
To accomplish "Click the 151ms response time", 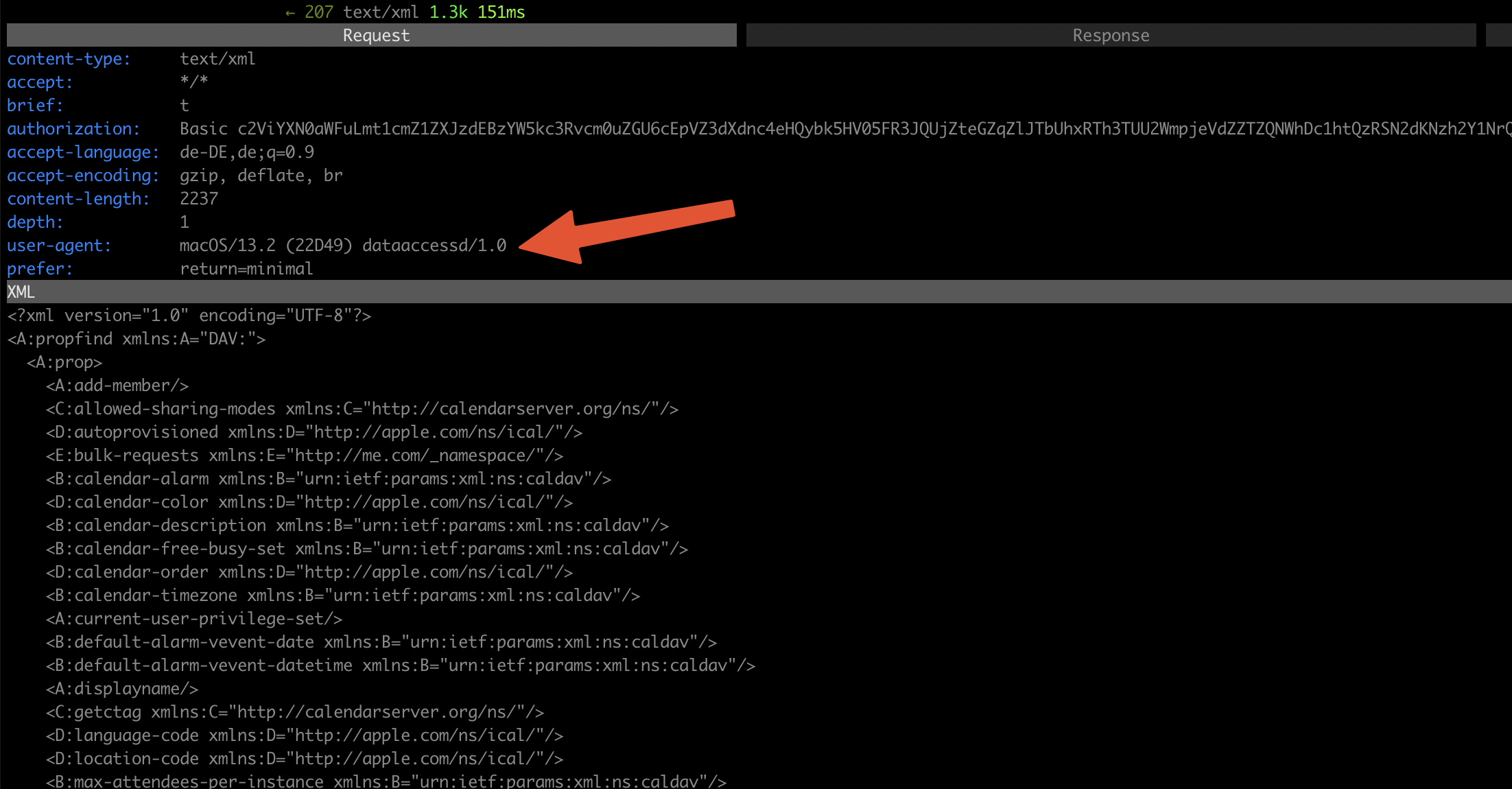I will pyautogui.click(x=501, y=12).
